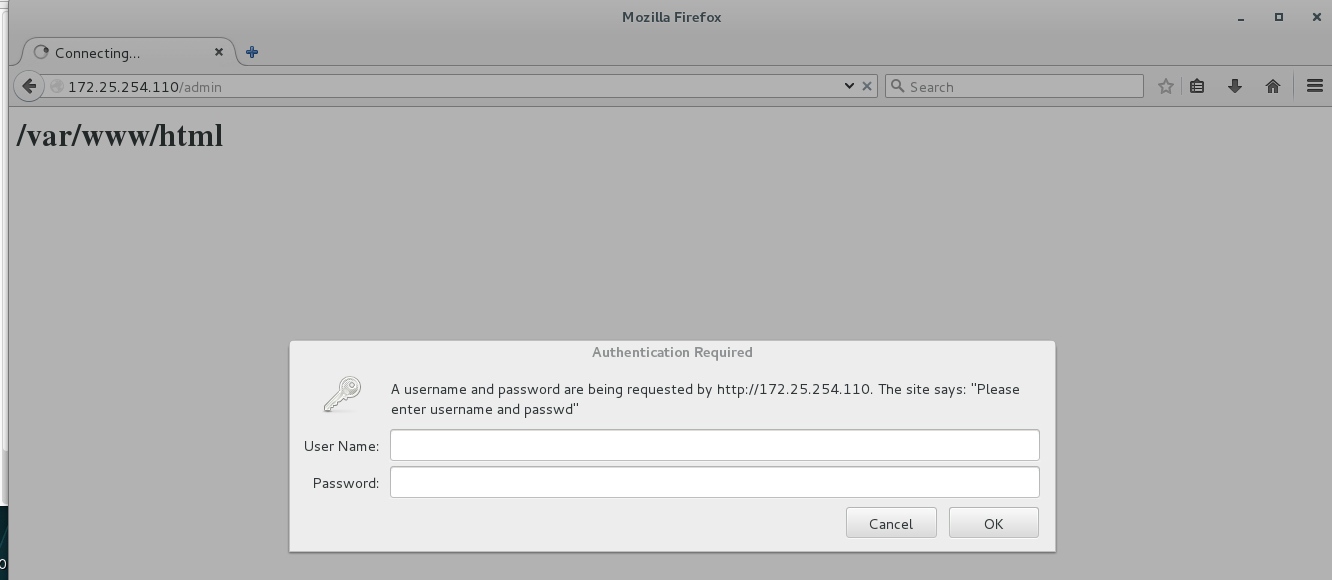Viewport: 1332px width, 580px height.
Task: Focus the Password field
Action: 715,482
